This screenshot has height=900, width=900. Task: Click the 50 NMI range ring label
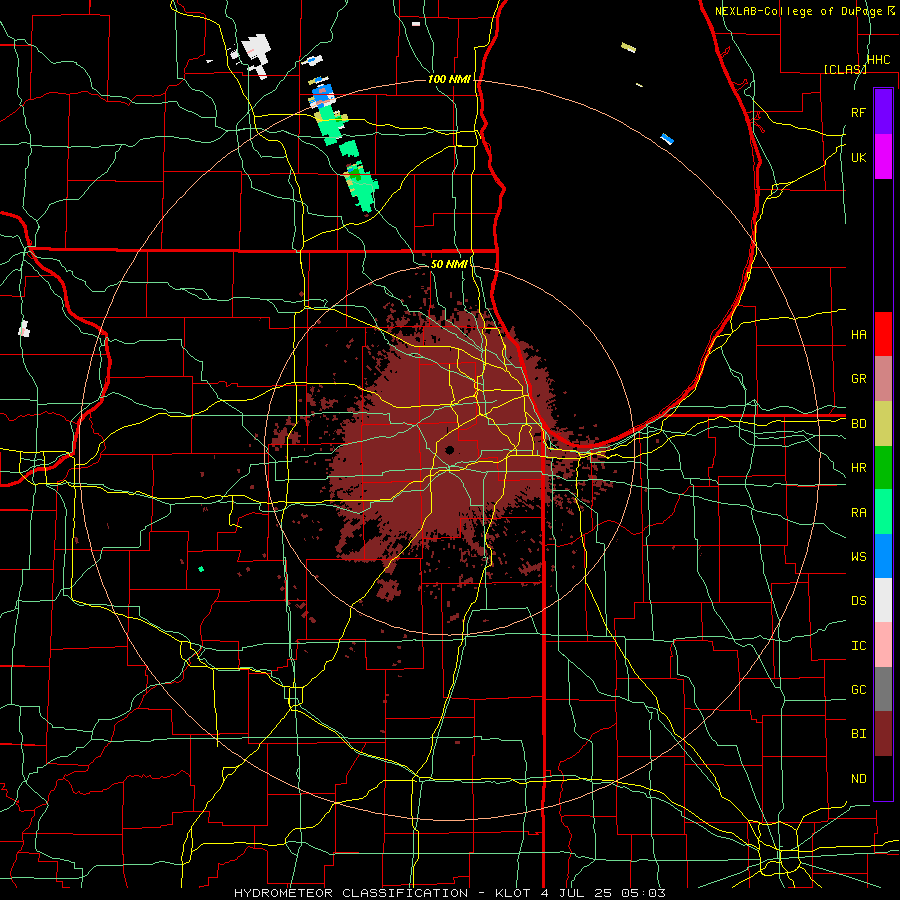(449, 264)
